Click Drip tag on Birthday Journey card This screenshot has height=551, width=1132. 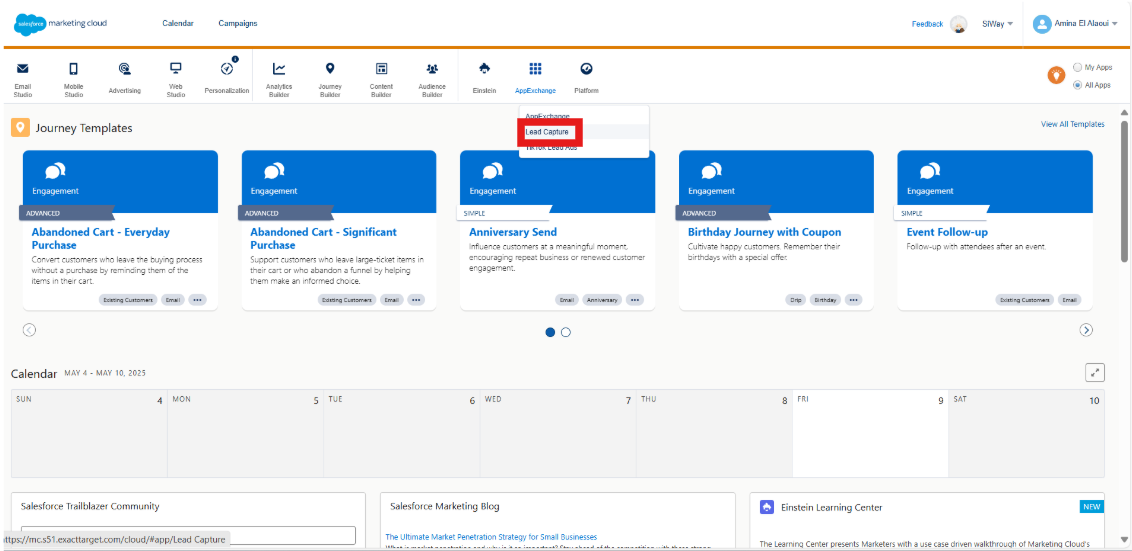tap(796, 300)
